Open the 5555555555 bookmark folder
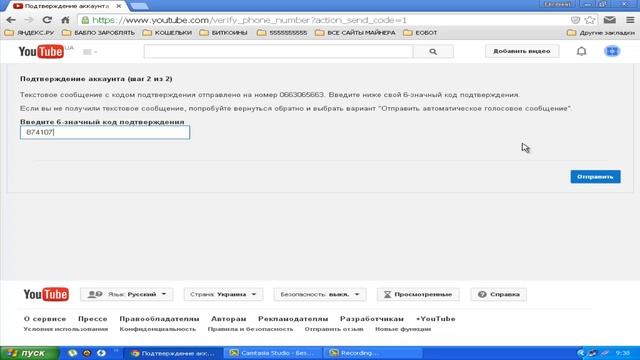Screen dimensions: 640x360 pos(282,33)
